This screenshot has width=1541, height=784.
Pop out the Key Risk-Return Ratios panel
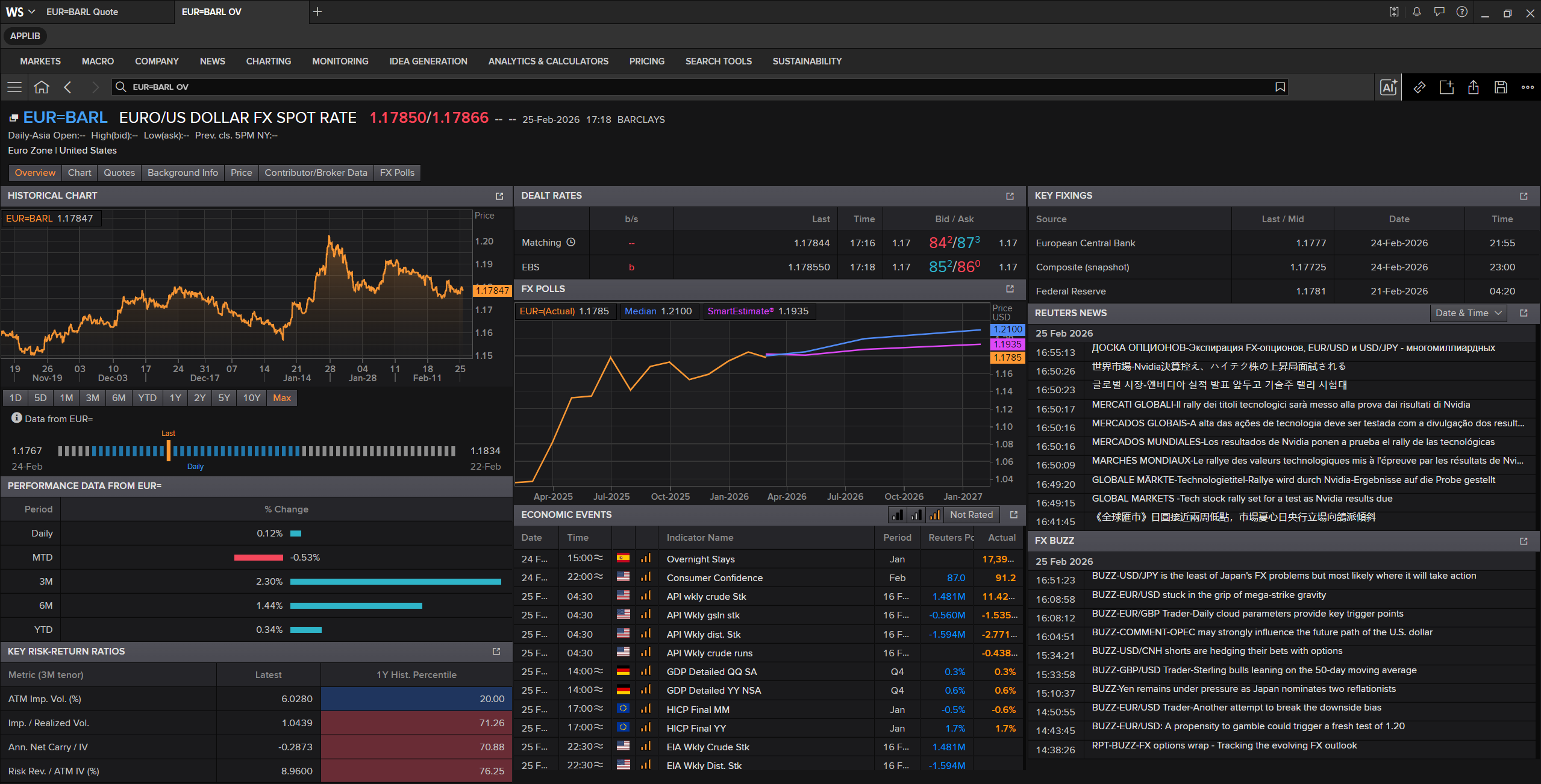[496, 652]
